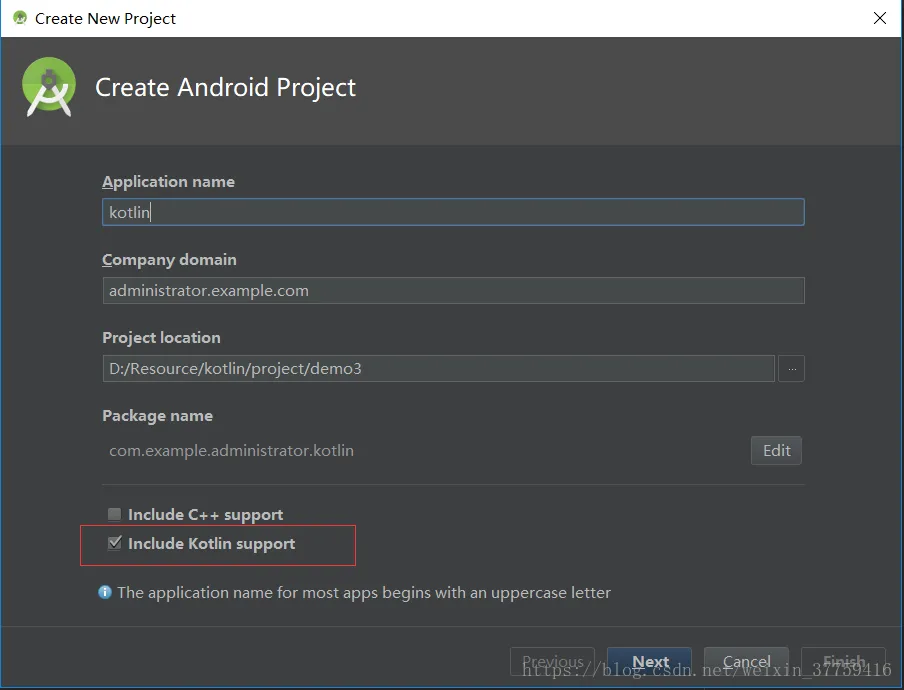The width and height of the screenshot is (904, 690).
Task: Click the info icon beside the naming hint
Action: [x=105, y=592]
